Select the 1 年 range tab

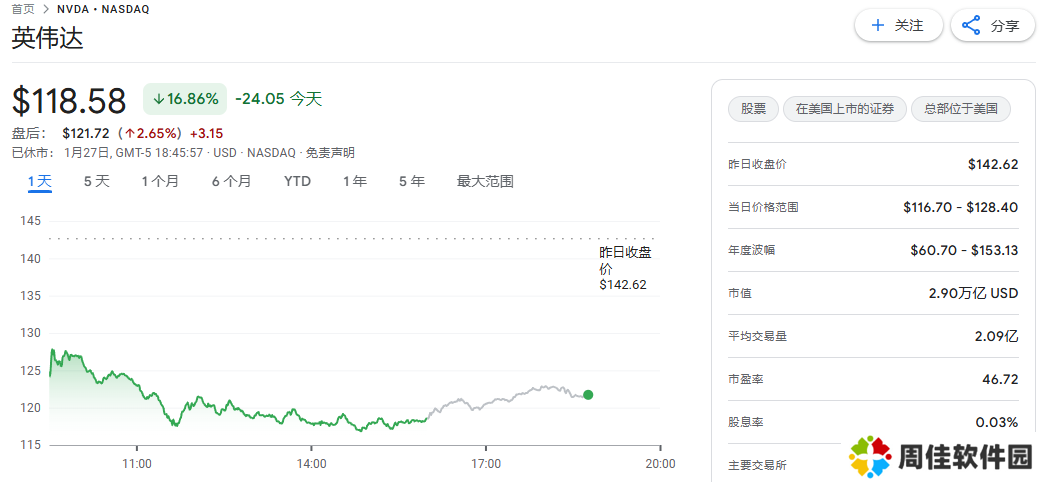click(355, 181)
